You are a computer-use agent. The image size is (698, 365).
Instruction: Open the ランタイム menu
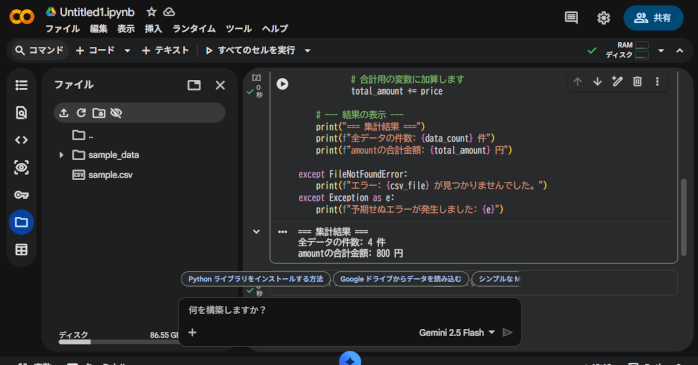click(x=194, y=29)
